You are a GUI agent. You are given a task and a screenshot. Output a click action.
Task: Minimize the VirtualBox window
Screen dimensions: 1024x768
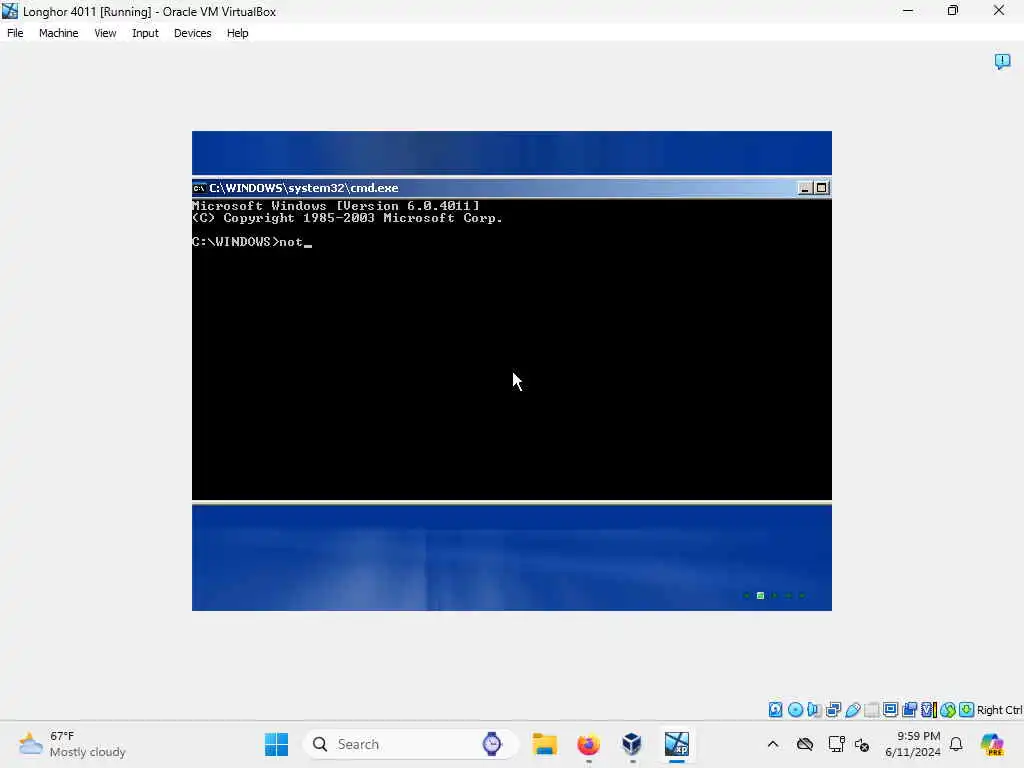[x=908, y=10]
